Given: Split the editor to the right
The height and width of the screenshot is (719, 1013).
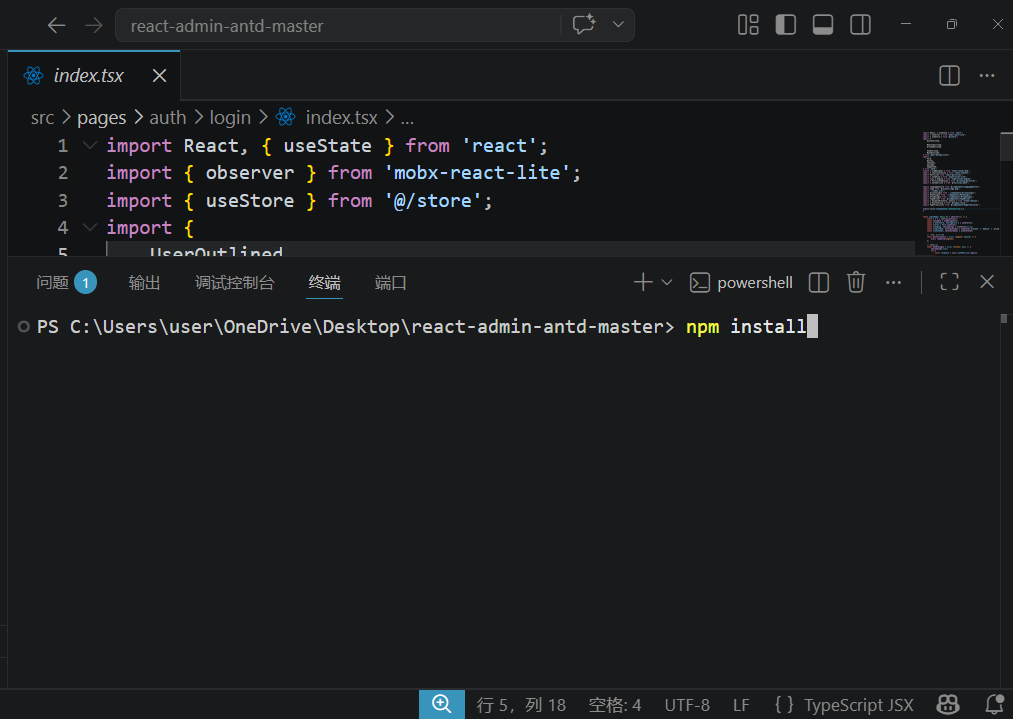Looking at the screenshot, I should coord(949,75).
